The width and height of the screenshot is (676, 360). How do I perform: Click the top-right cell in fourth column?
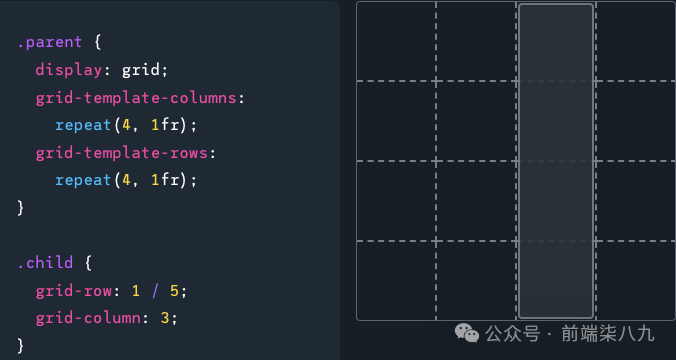[636, 41]
